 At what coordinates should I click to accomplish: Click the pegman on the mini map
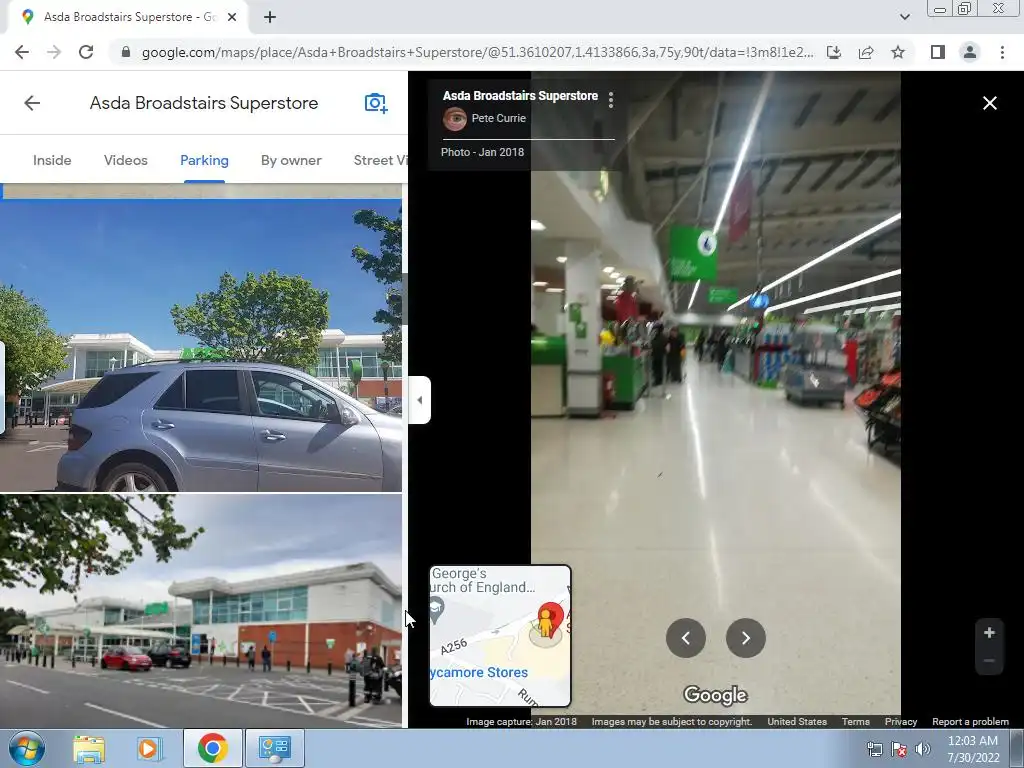pyautogui.click(x=546, y=625)
